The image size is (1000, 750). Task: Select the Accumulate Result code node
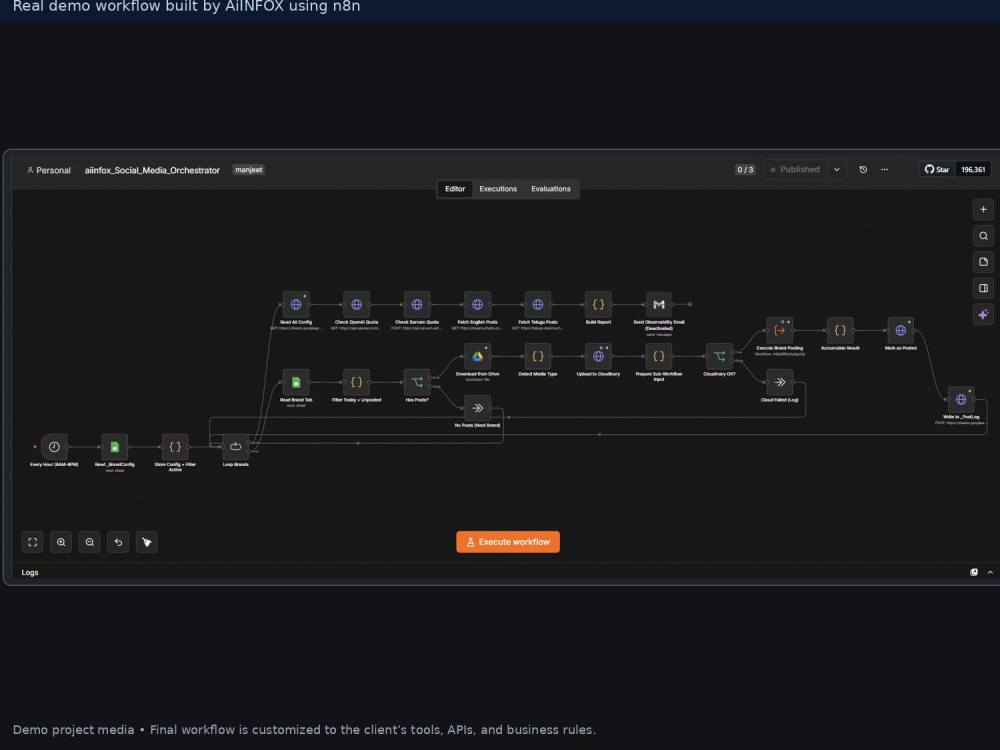pos(840,331)
